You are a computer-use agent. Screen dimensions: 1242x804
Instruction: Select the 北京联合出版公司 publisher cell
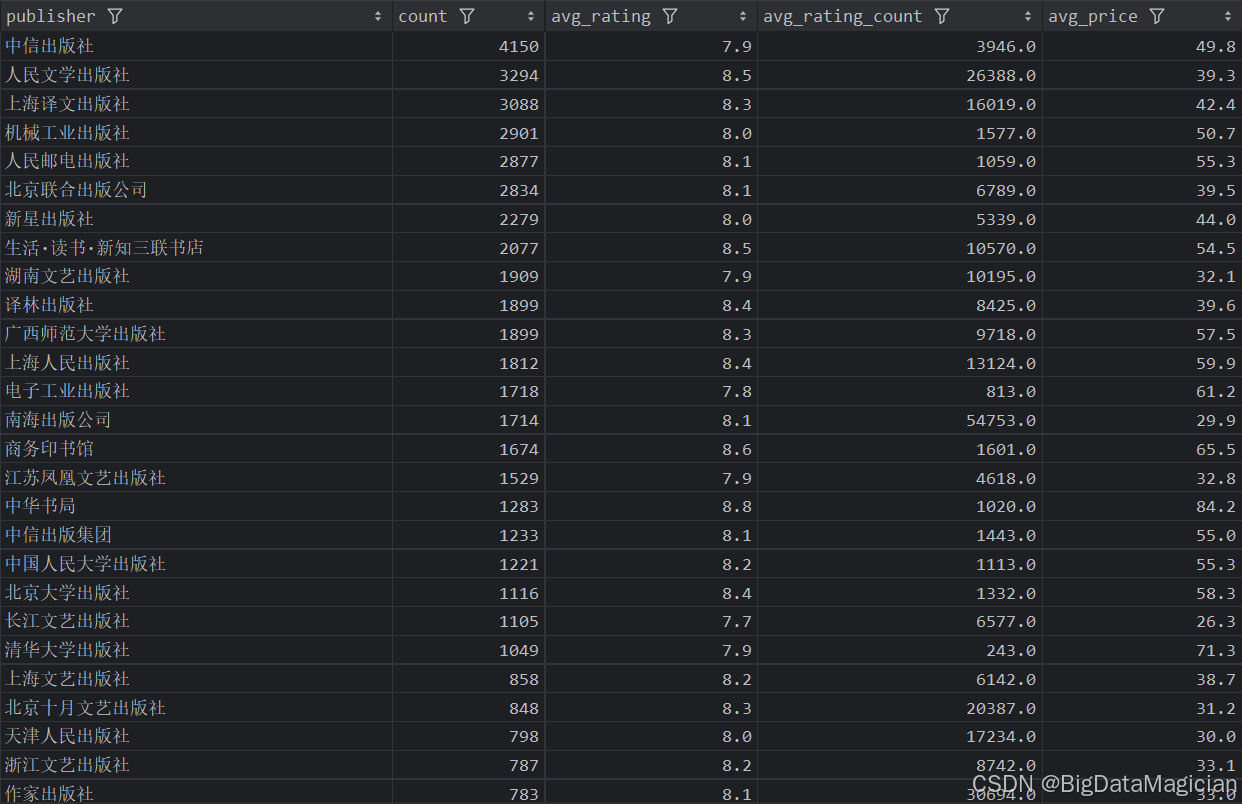[x=196, y=190]
